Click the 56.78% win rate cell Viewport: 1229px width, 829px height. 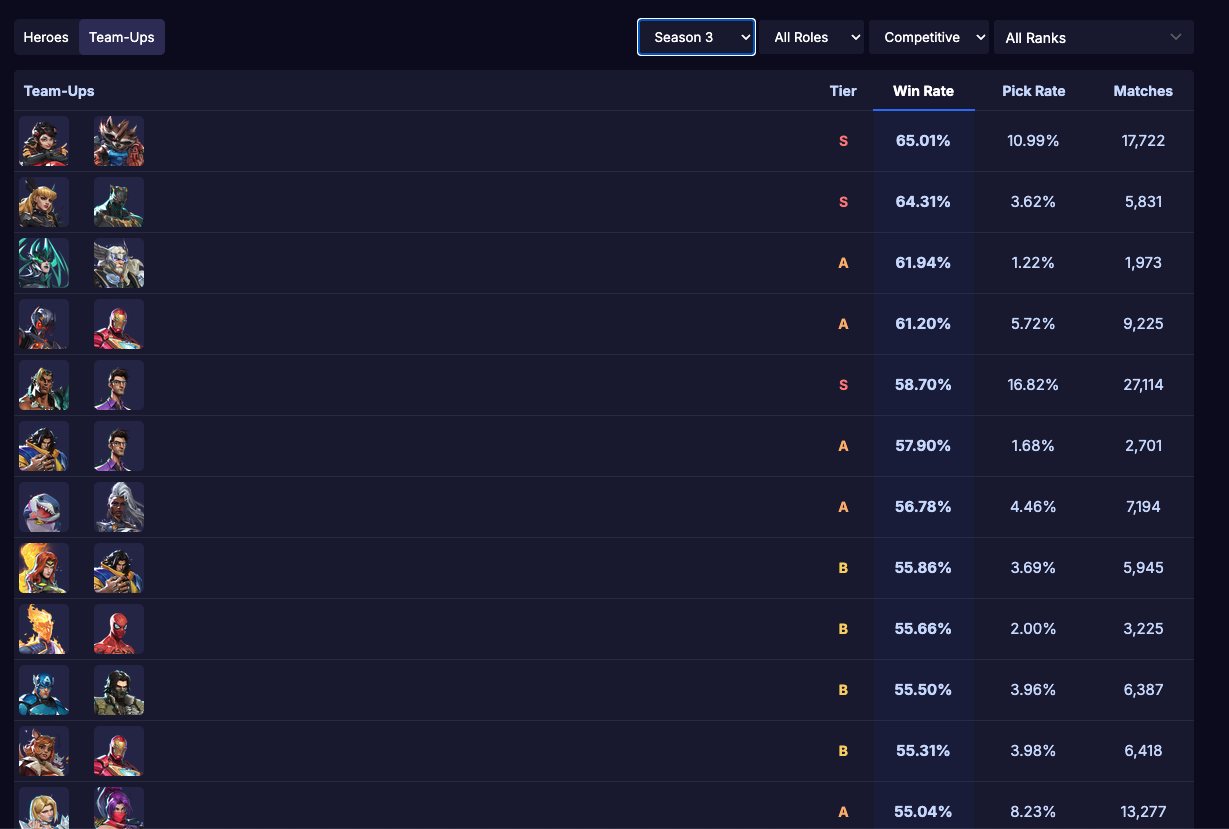923,507
